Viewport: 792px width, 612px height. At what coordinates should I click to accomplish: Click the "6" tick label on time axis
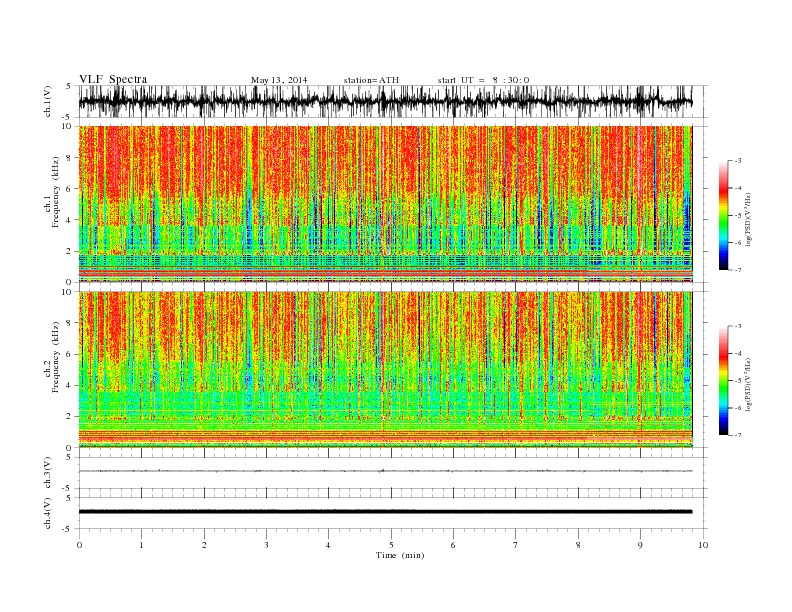(x=453, y=545)
